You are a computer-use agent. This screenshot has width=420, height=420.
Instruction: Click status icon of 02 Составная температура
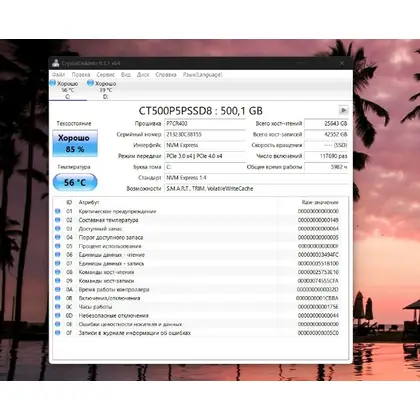58,220
